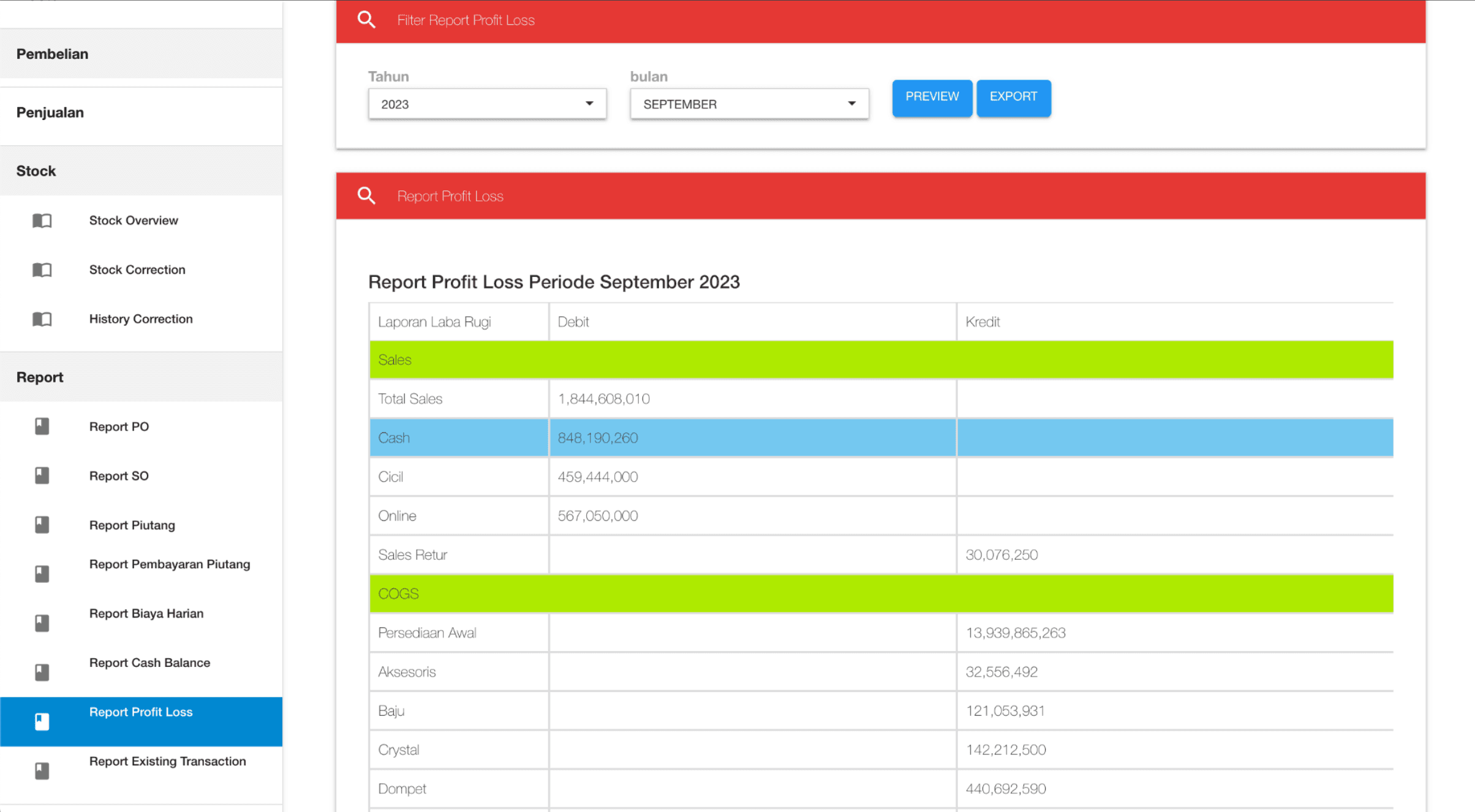Click the icon beside Report Profit Loss
This screenshot has height=812, width=1475.
click(42, 722)
